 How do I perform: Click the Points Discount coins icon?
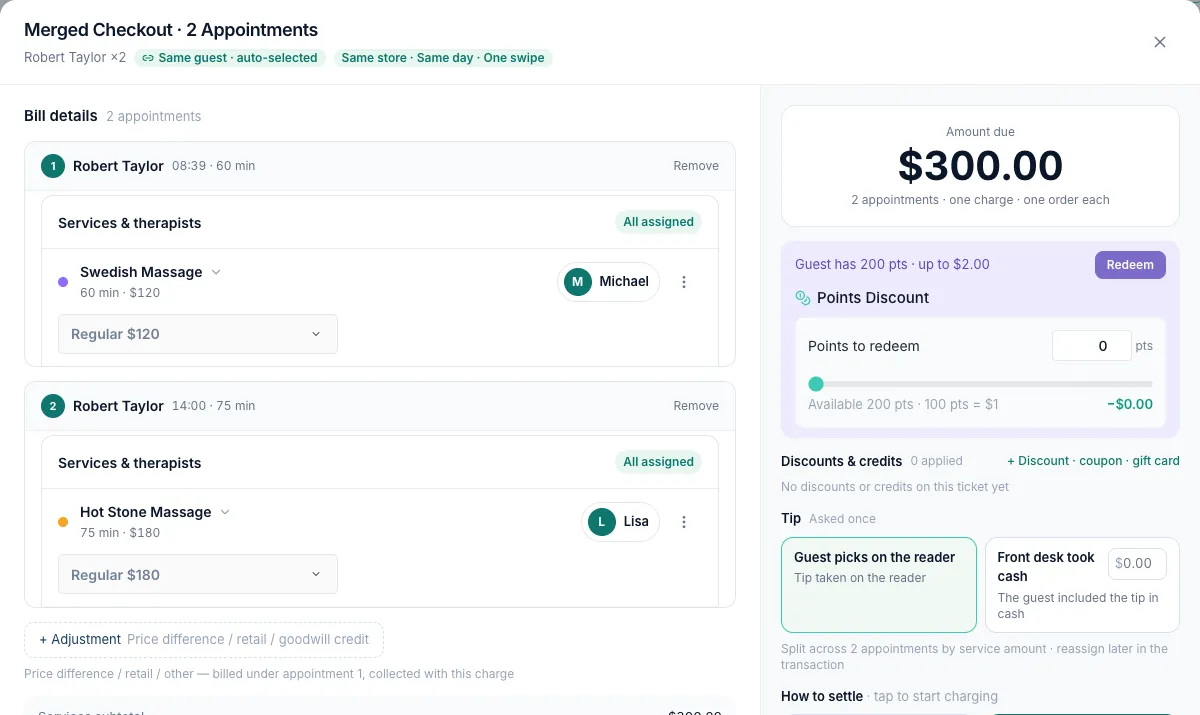point(802,298)
